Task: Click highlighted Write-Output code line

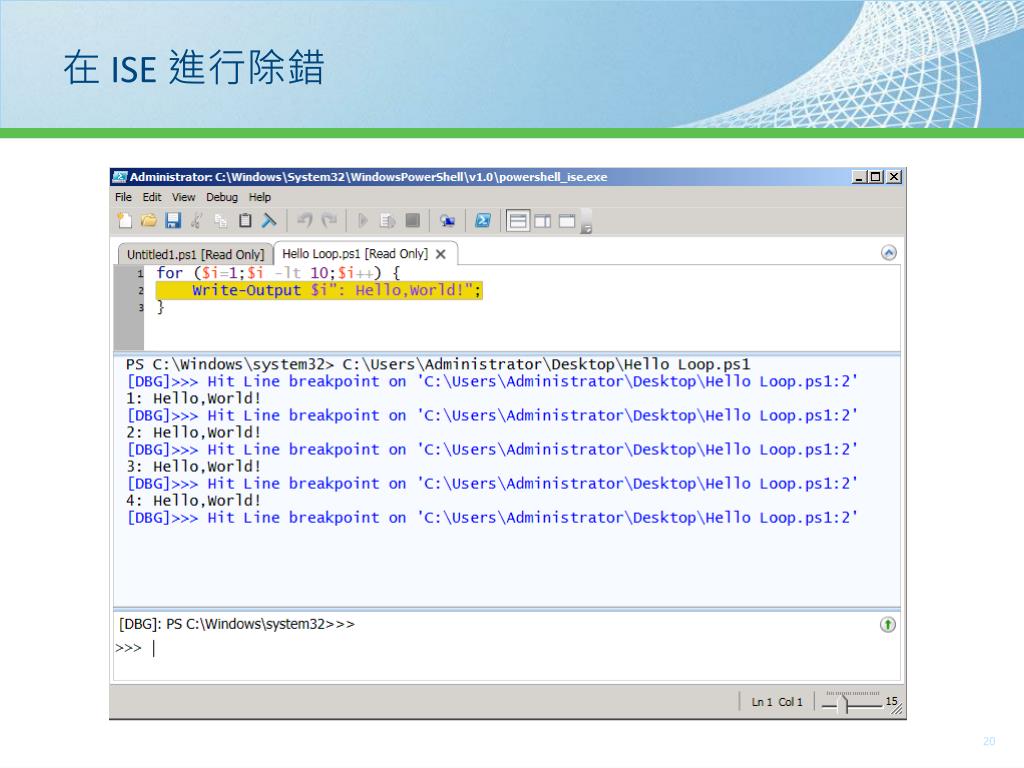Action: pyautogui.click(x=319, y=290)
